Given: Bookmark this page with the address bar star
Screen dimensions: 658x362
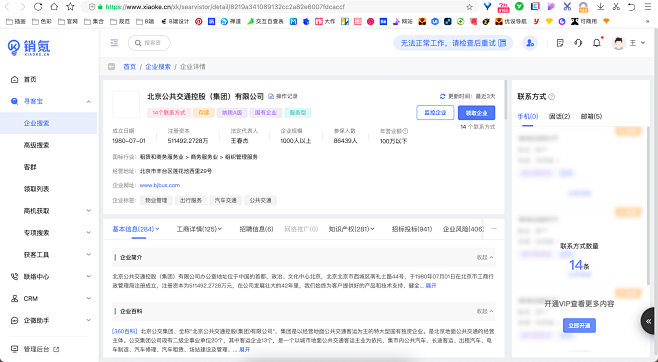Looking at the screenshot, I should click(x=469, y=7).
